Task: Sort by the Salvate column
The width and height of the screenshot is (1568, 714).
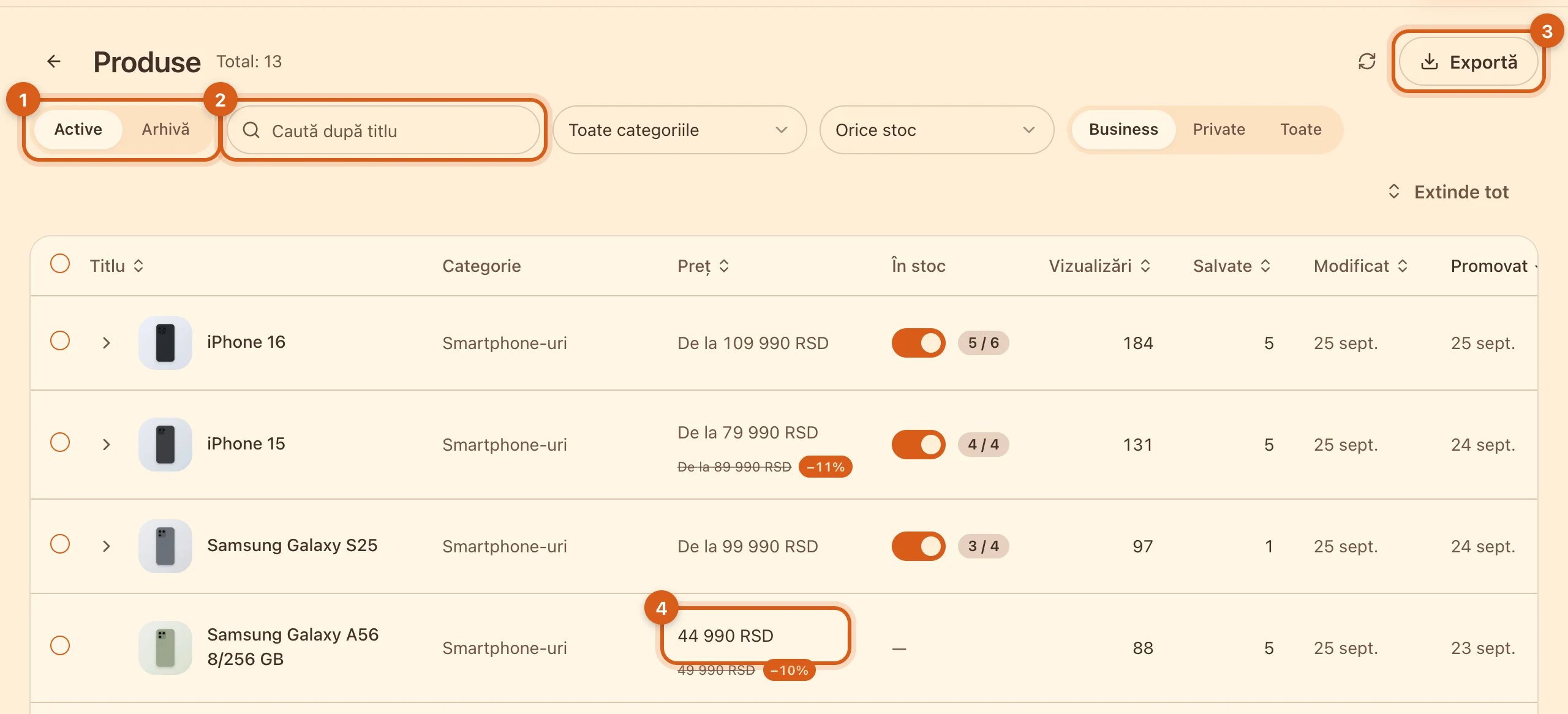Action: (1232, 266)
